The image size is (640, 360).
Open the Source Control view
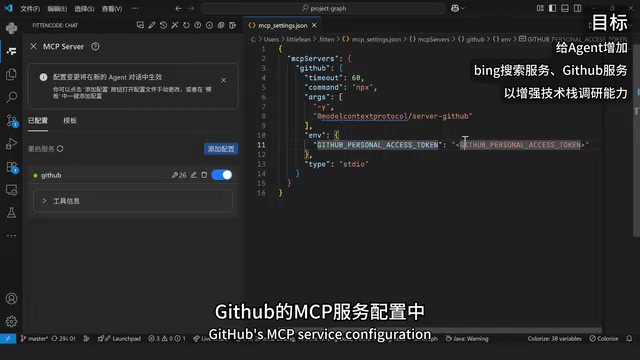pos(11,120)
